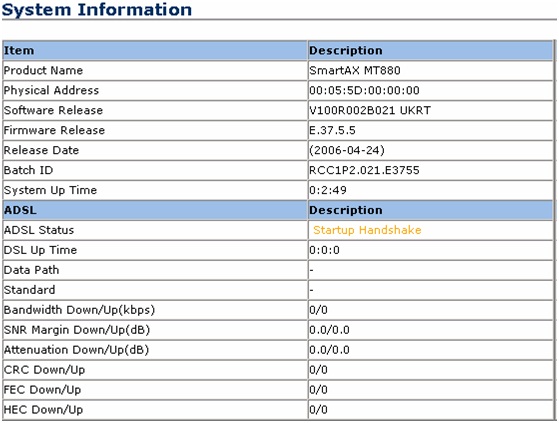Click the Batch ID value RCC1P2.021.E3755
Image resolution: width=559 pixels, height=423 pixels.
364,170
